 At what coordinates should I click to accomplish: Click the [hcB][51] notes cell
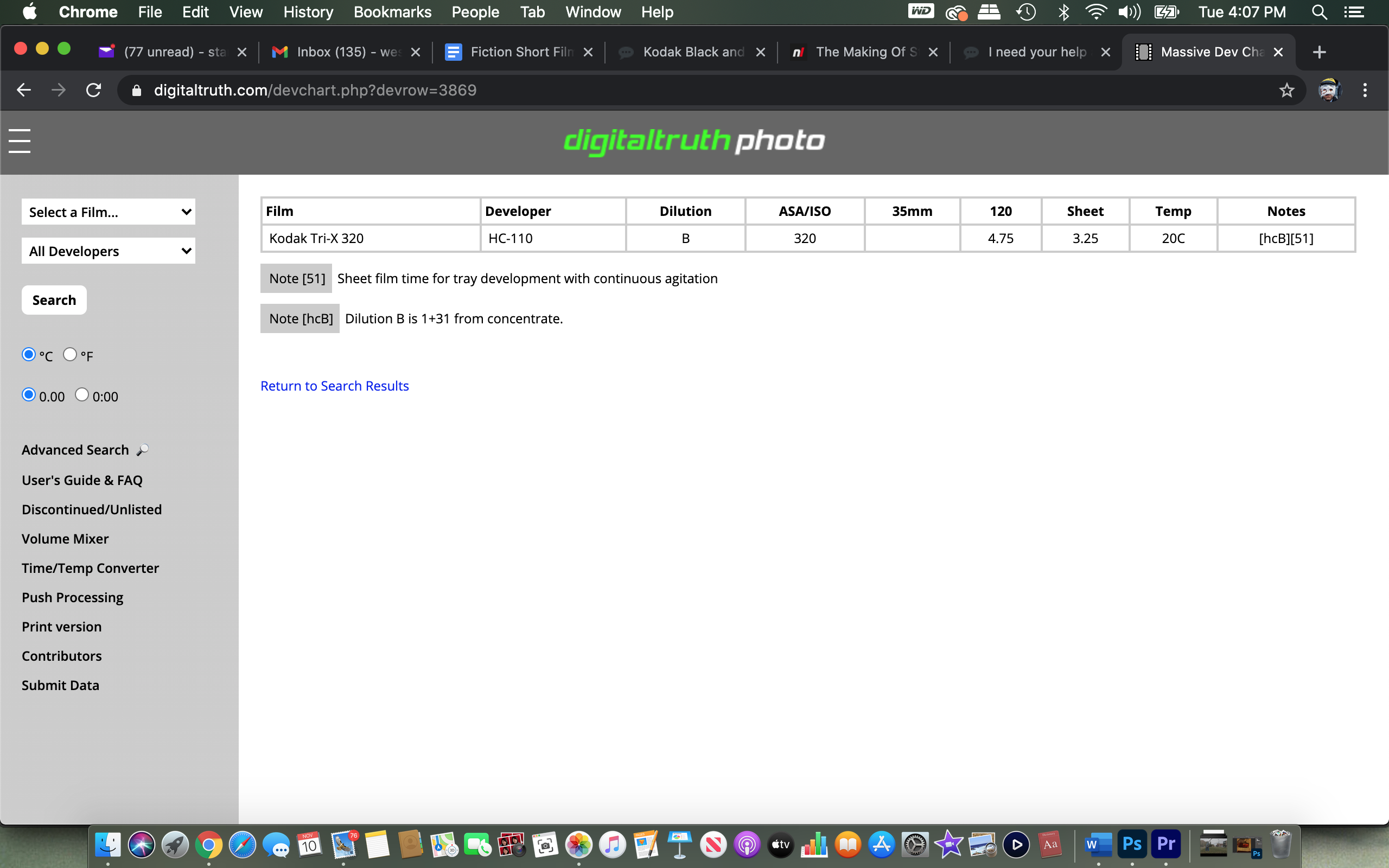click(1286, 238)
